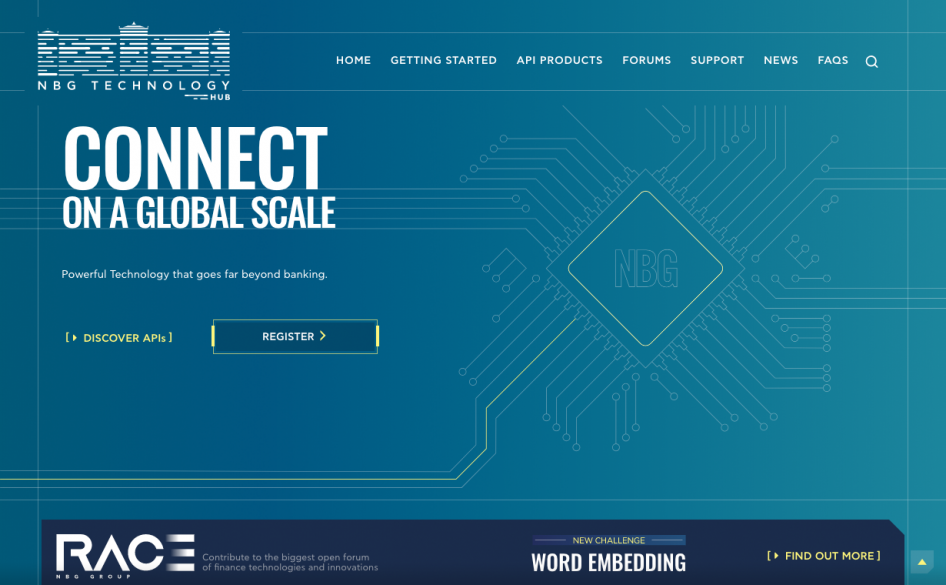946x585 pixels.
Task: Select API Products from the menu
Action: click(x=559, y=60)
